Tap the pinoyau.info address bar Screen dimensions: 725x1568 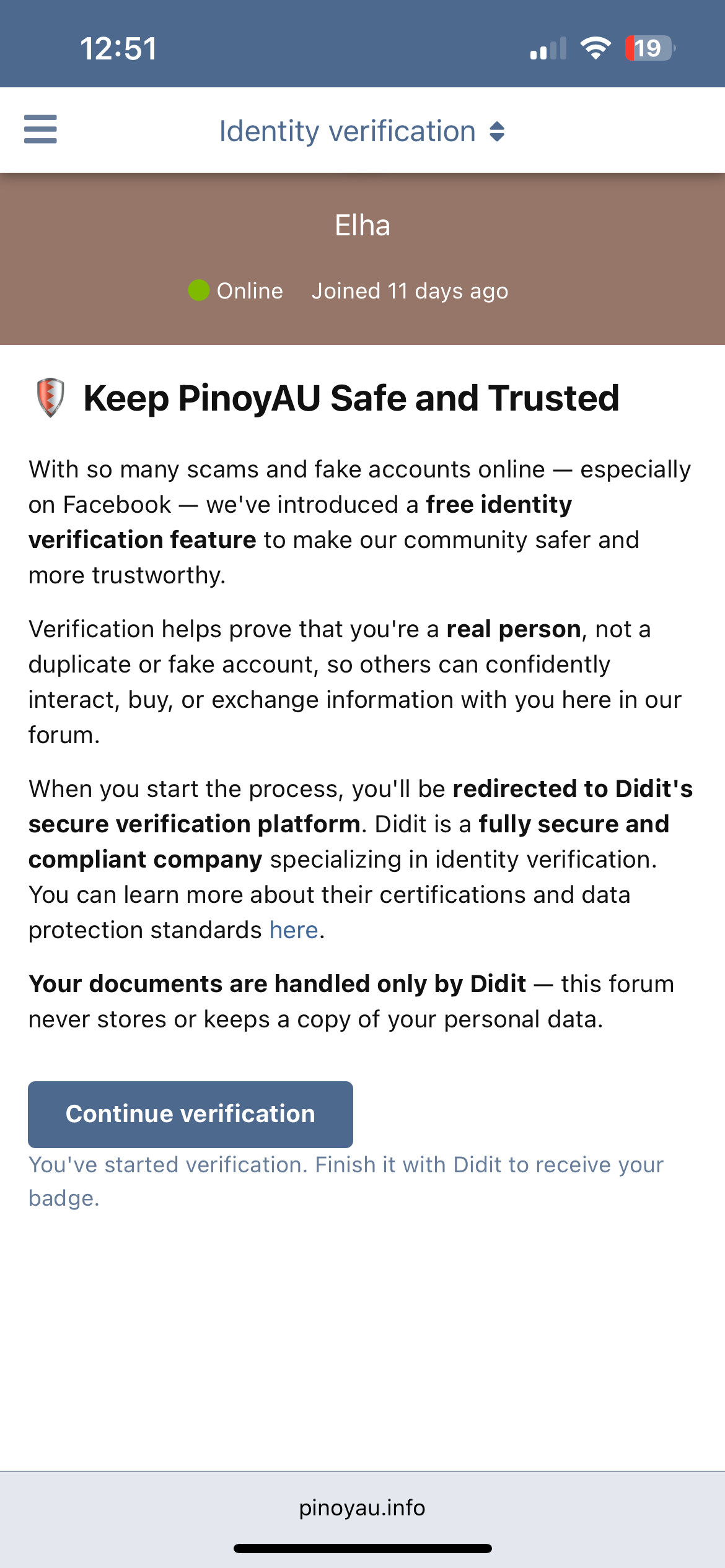click(362, 1507)
